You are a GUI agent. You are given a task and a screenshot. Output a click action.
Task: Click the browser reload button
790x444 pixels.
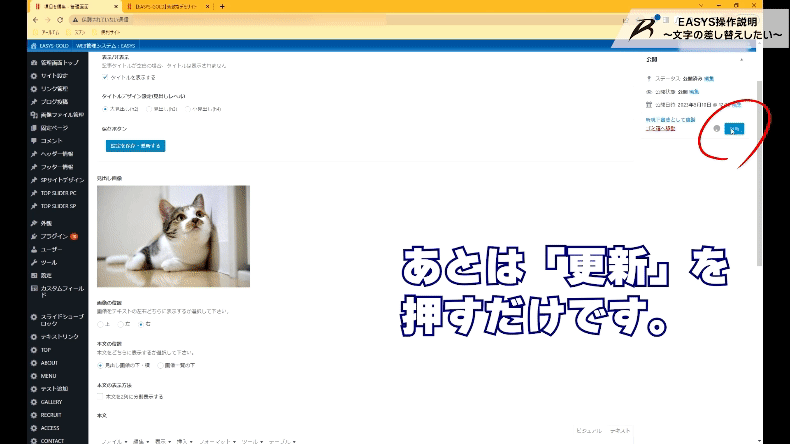tap(60, 20)
